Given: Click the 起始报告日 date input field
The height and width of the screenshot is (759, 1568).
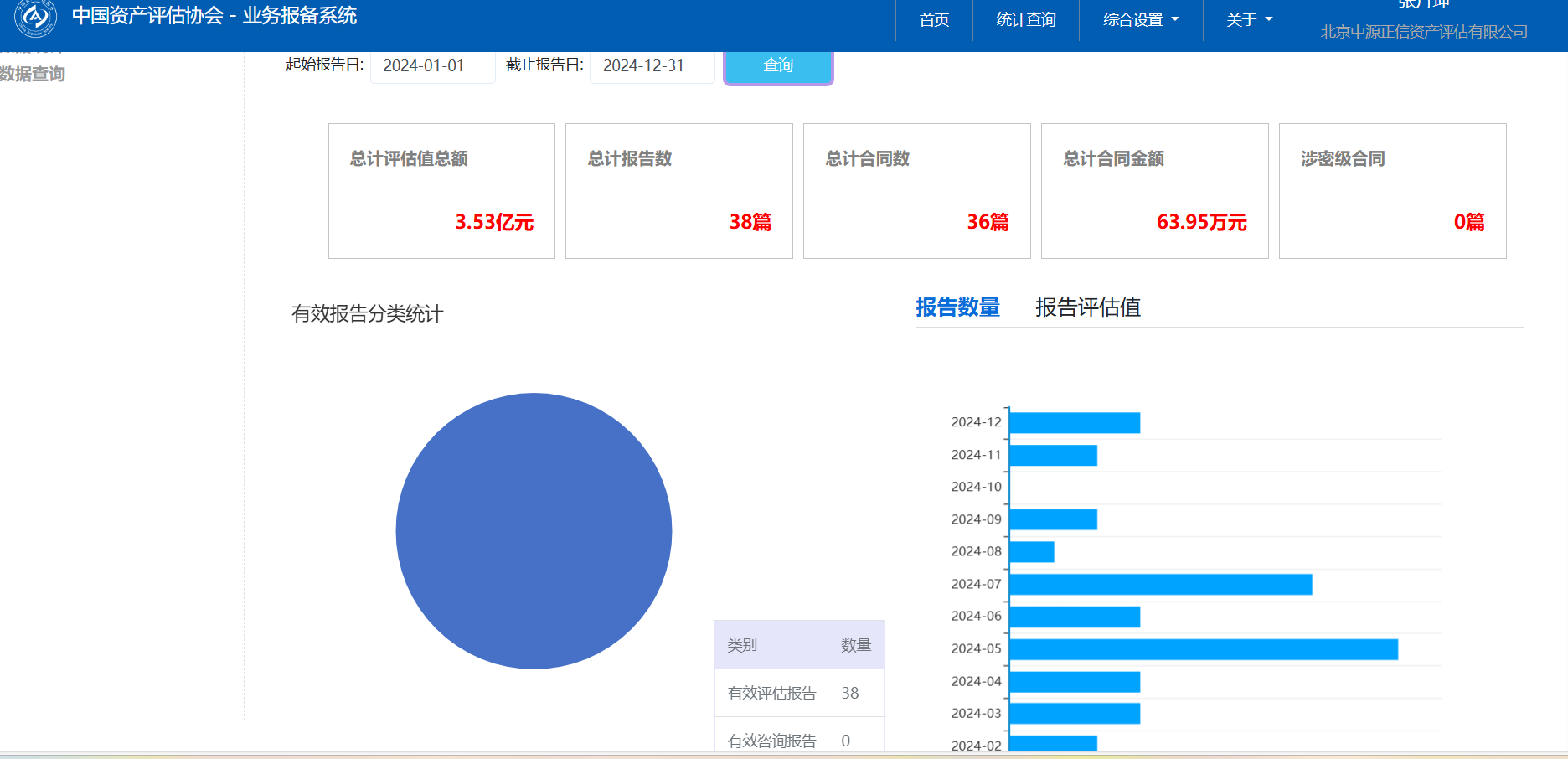Looking at the screenshot, I should (x=432, y=66).
